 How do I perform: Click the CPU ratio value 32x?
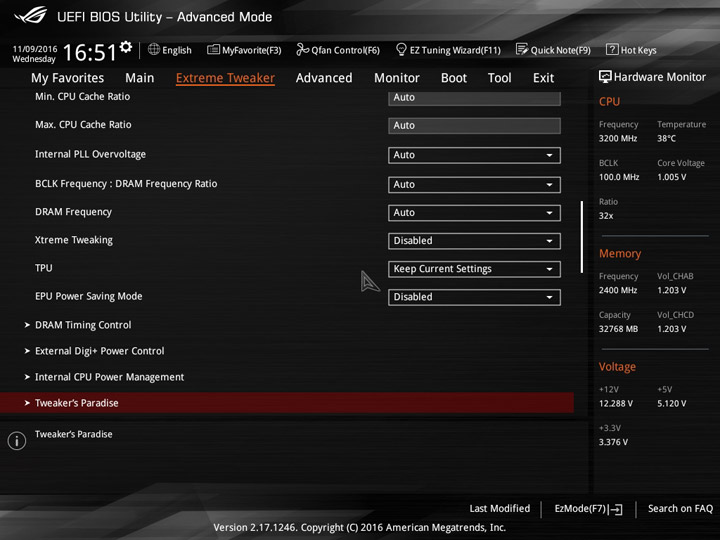(606, 216)
